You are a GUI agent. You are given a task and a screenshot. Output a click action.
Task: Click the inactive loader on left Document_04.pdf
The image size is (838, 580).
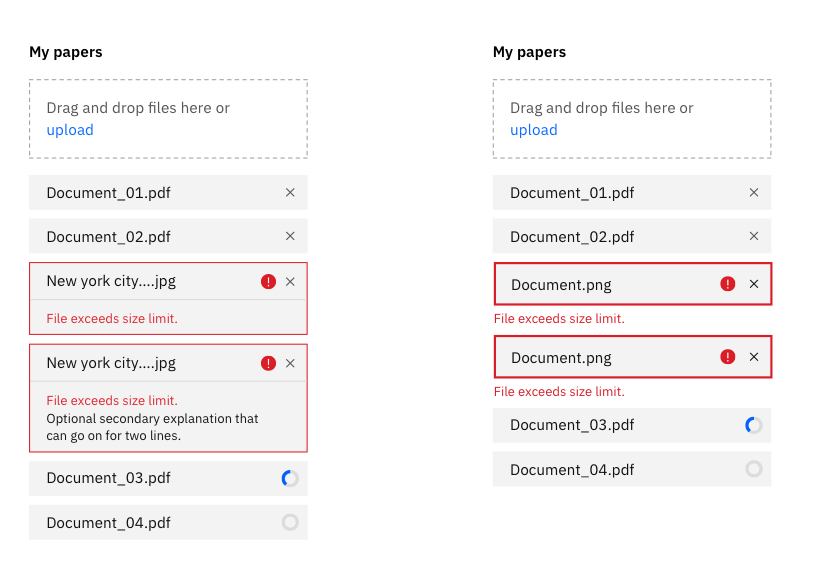[x=290, y=522]
